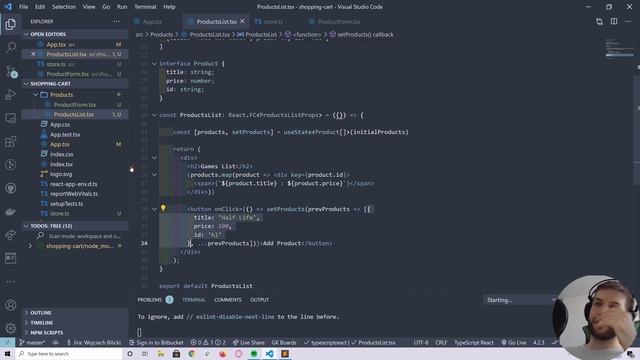Fold the button onClick code block

point(154,209)
